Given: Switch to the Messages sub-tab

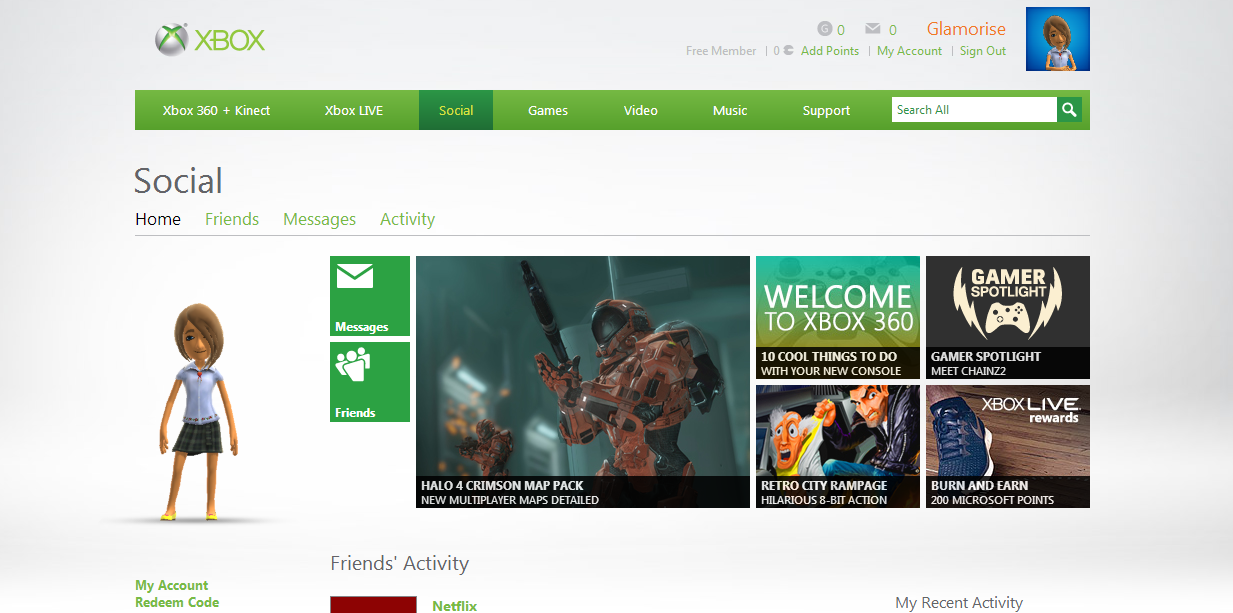Looking at the screenshot, I should [319, 219].
